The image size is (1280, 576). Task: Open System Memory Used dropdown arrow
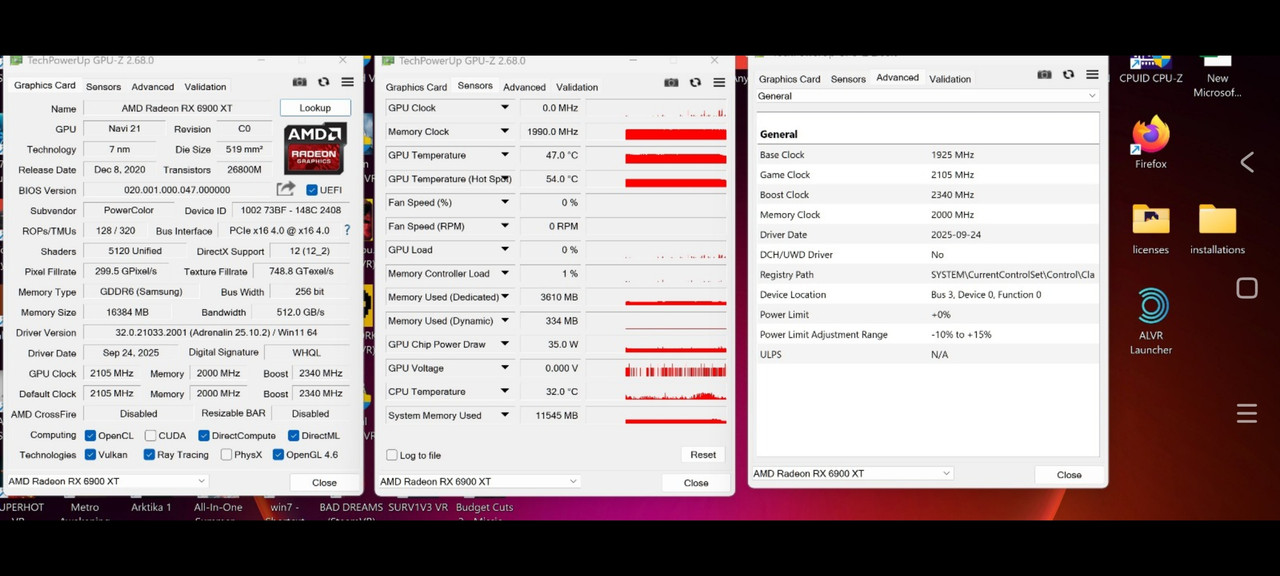click(x=505, y=415)
